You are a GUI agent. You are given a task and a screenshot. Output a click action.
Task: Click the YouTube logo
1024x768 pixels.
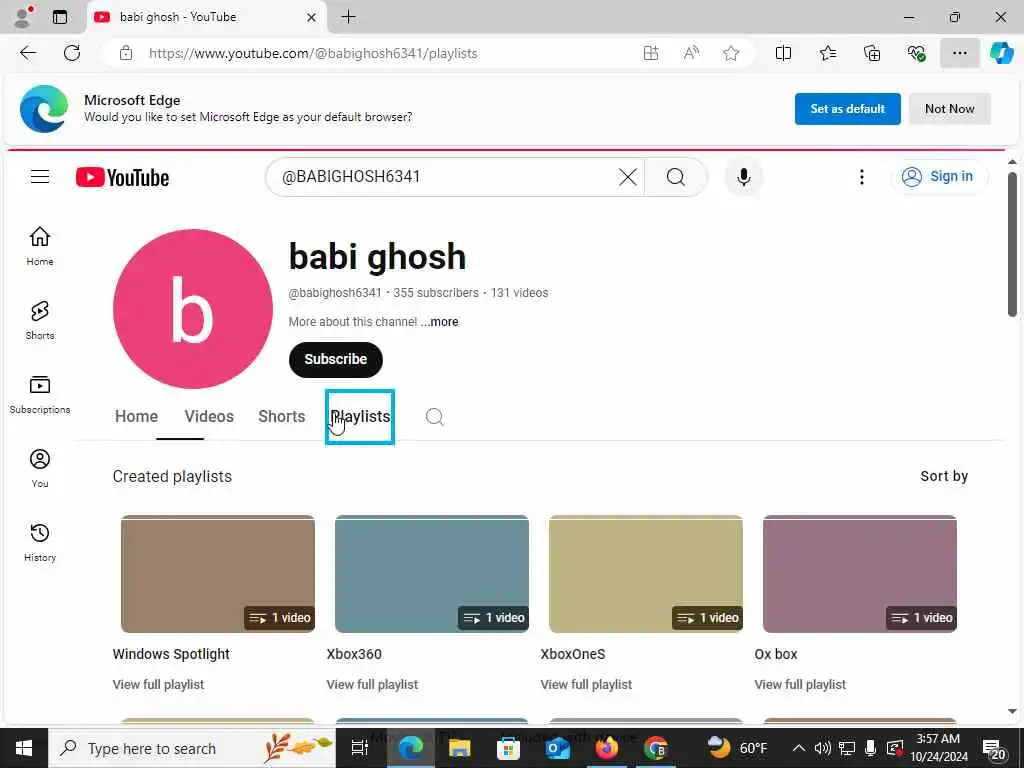(122, 177)
